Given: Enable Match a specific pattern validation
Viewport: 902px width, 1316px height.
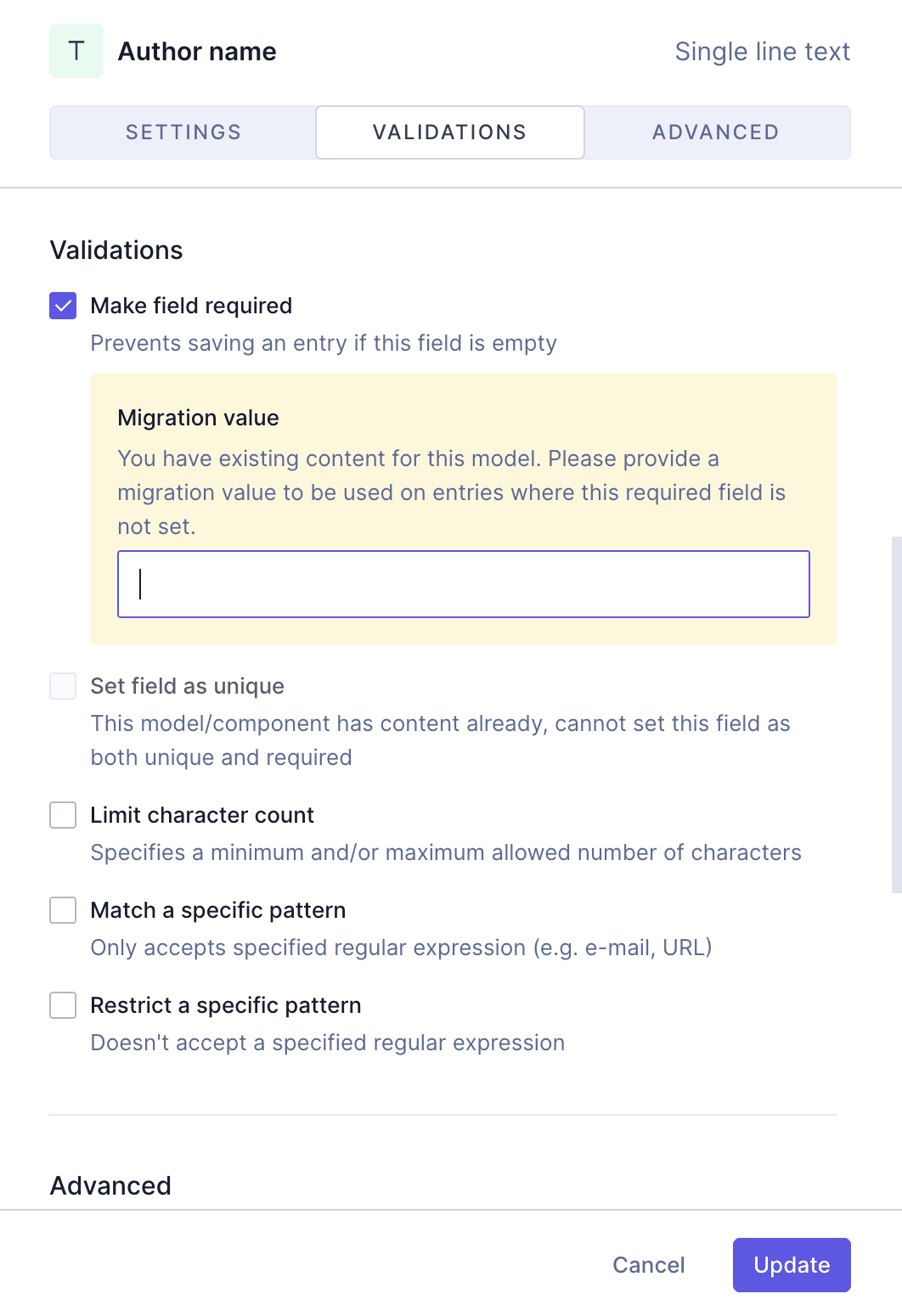Looking at the screenshot, I should tap(62, 910).
